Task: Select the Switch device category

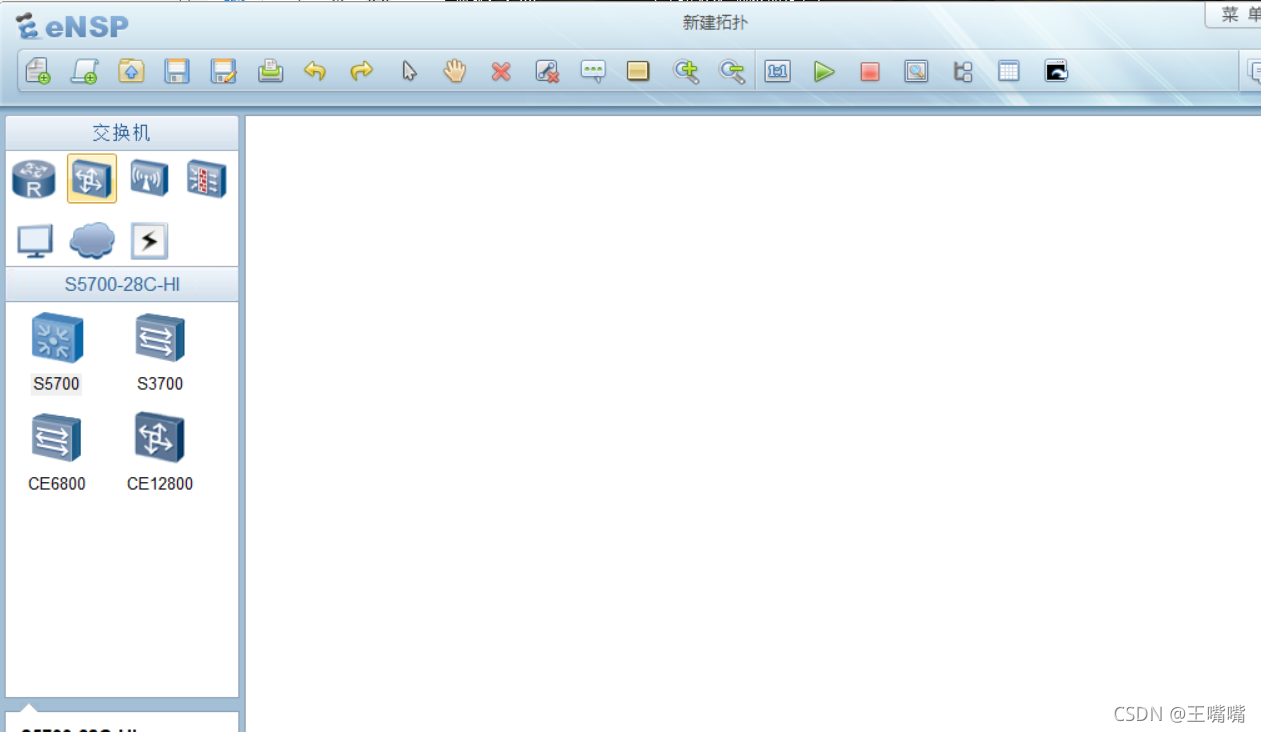Action: click(x=92, y=178)
